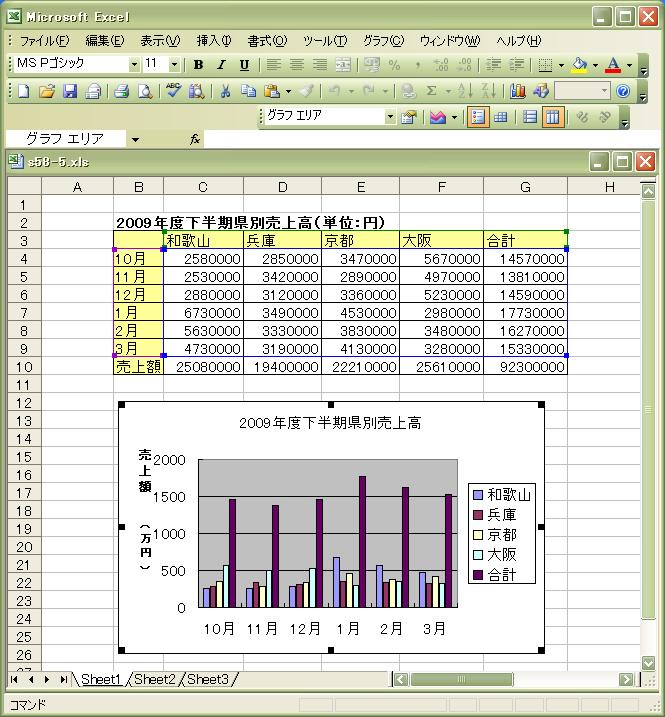Click the Center alignment icon

point(296,64)
